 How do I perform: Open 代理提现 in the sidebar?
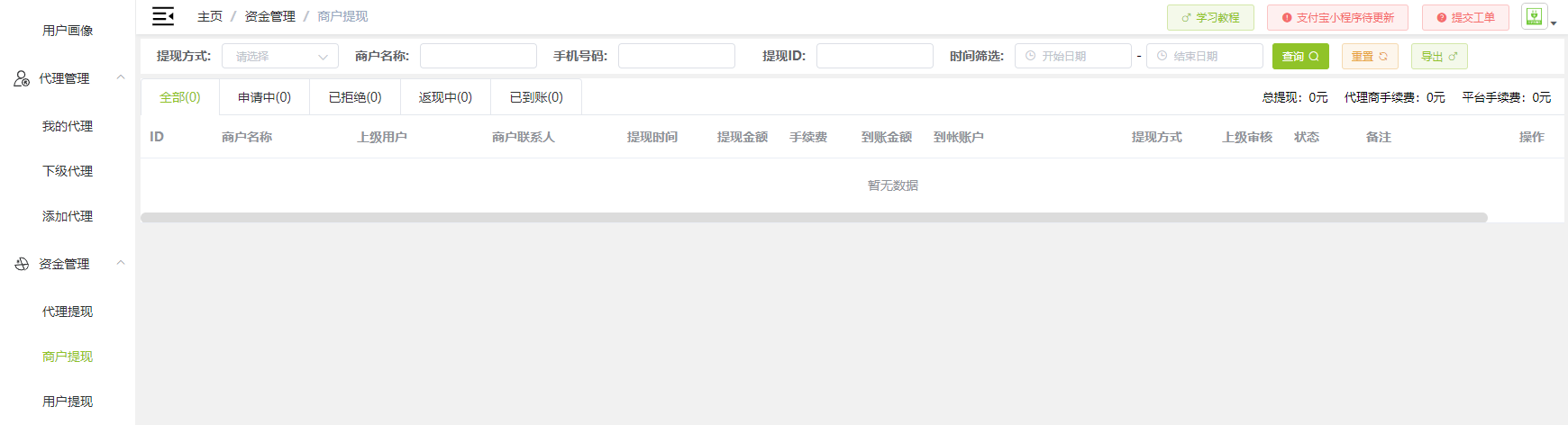click(68, 312)
